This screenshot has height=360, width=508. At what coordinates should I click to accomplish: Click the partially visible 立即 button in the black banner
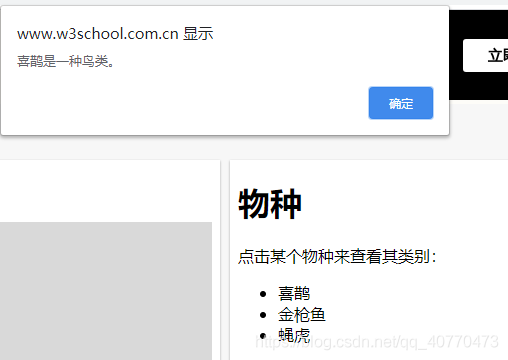click(x=486, y=55)
